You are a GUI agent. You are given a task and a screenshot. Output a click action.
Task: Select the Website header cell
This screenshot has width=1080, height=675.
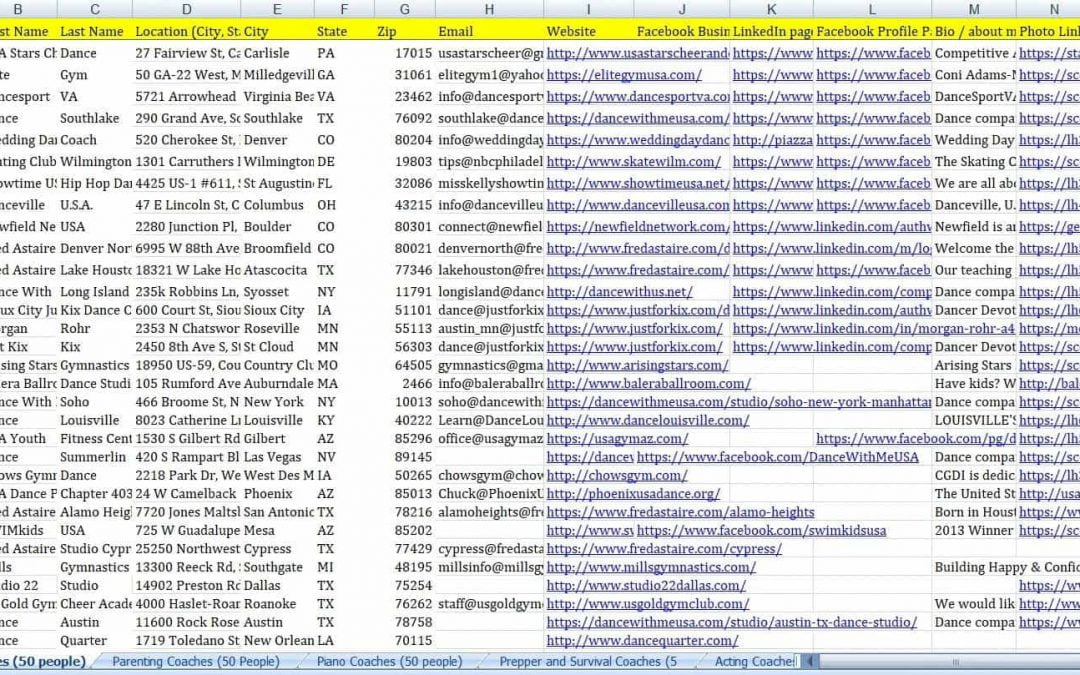coord(588,31)
